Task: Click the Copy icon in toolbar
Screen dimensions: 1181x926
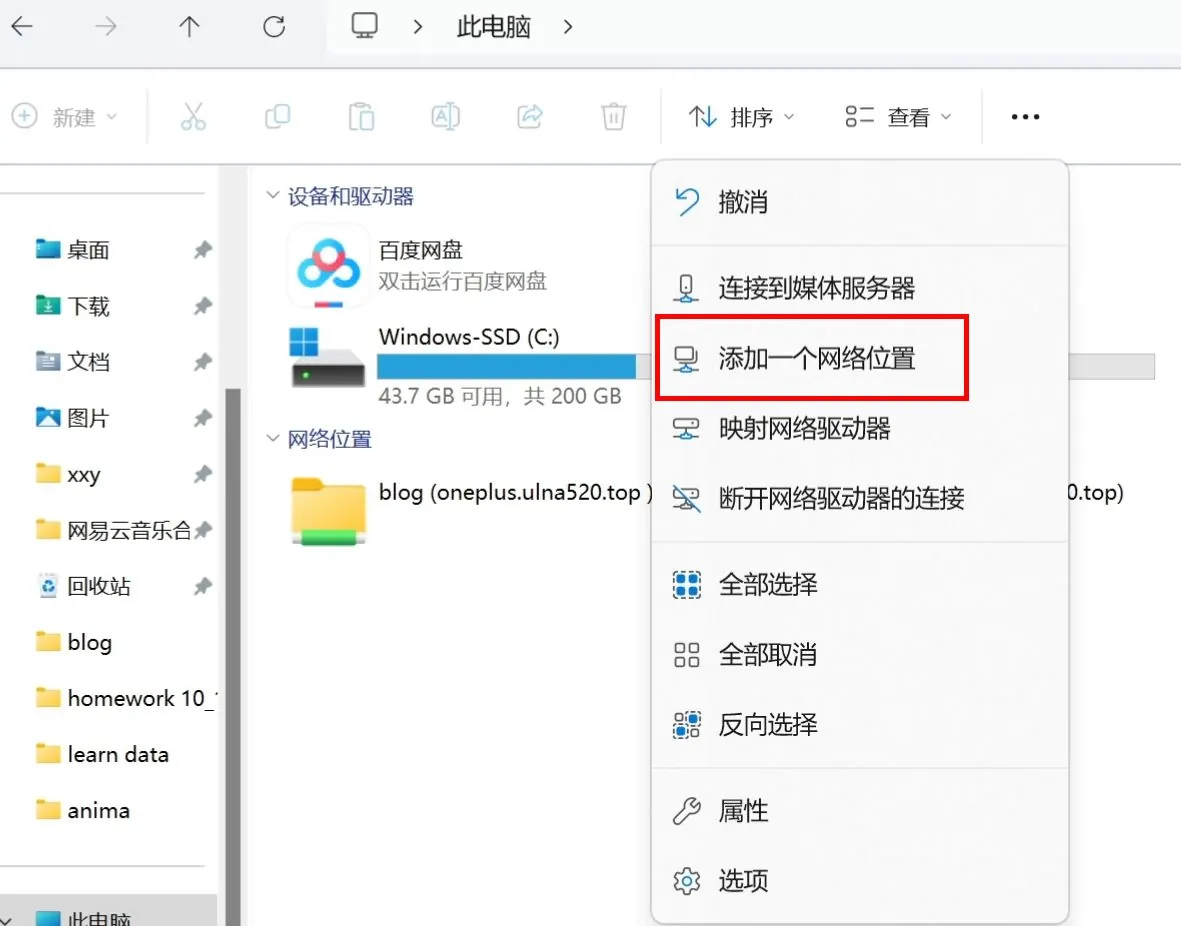Action: tap(277, 117)
